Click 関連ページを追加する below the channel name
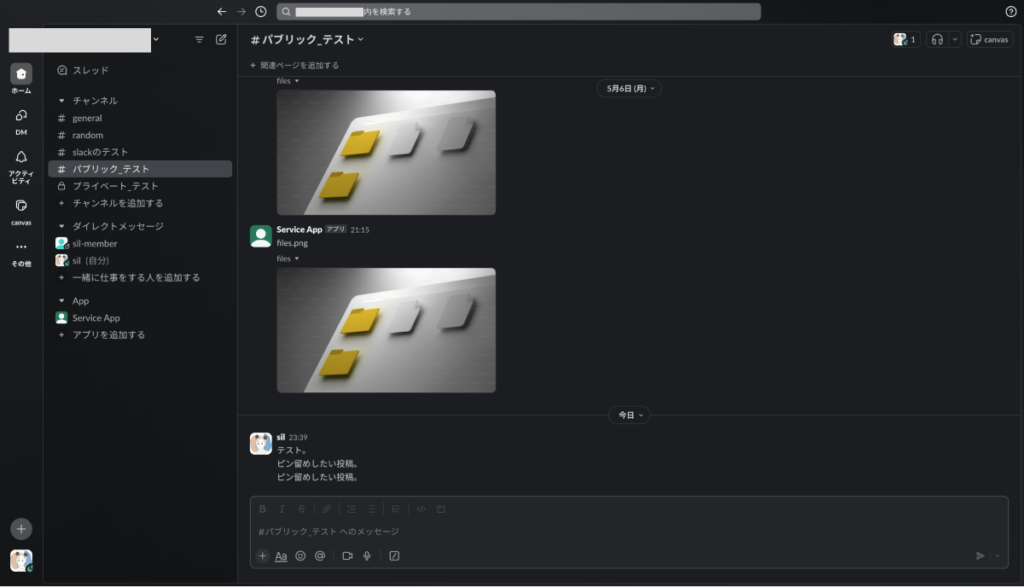The width and height of the screenshot is (1024, 587). click(x=295, y=65)
